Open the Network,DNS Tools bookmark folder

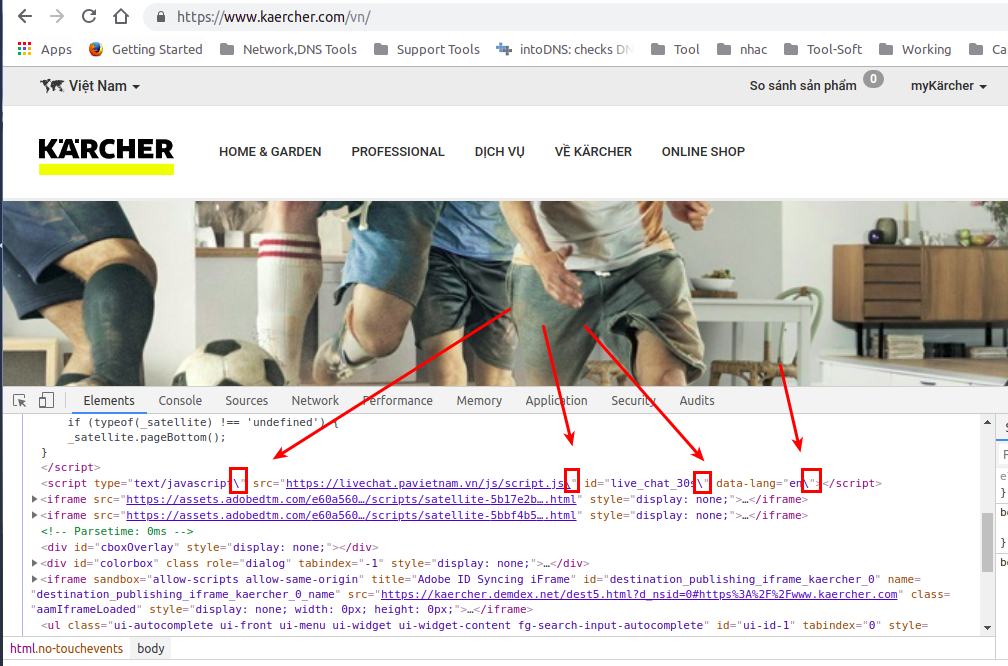point(288,50)
